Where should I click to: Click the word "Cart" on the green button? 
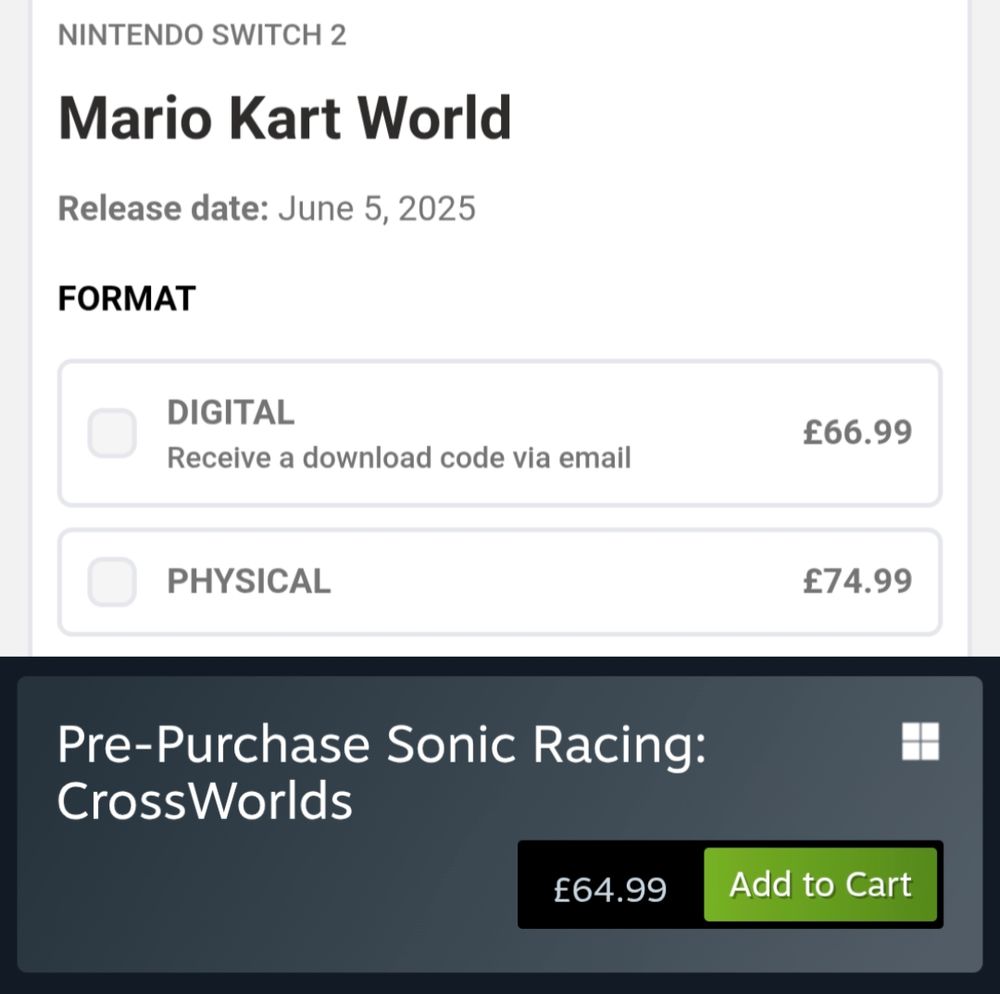tap(878, 884)
